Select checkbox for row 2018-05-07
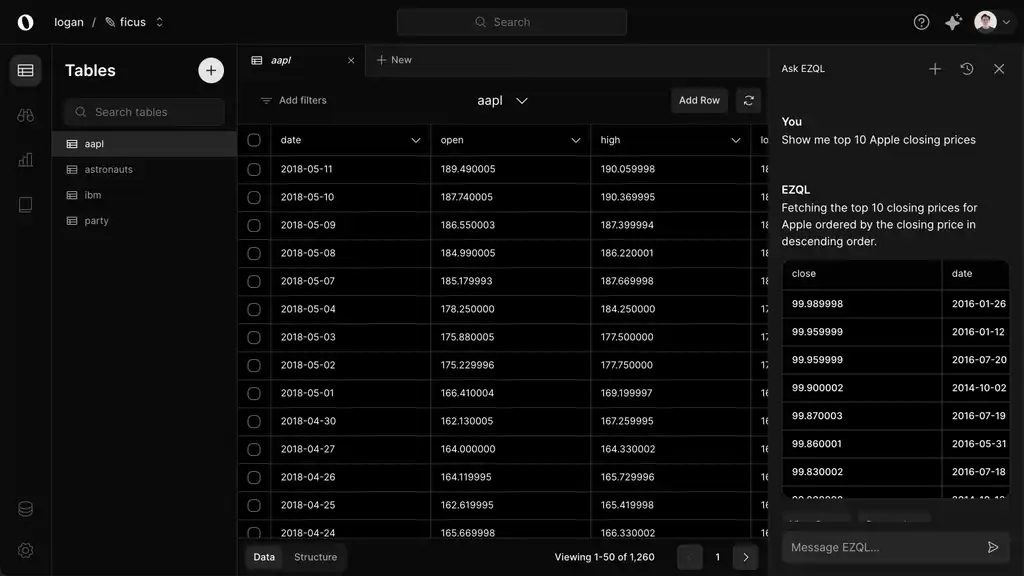 coord(254,281)
